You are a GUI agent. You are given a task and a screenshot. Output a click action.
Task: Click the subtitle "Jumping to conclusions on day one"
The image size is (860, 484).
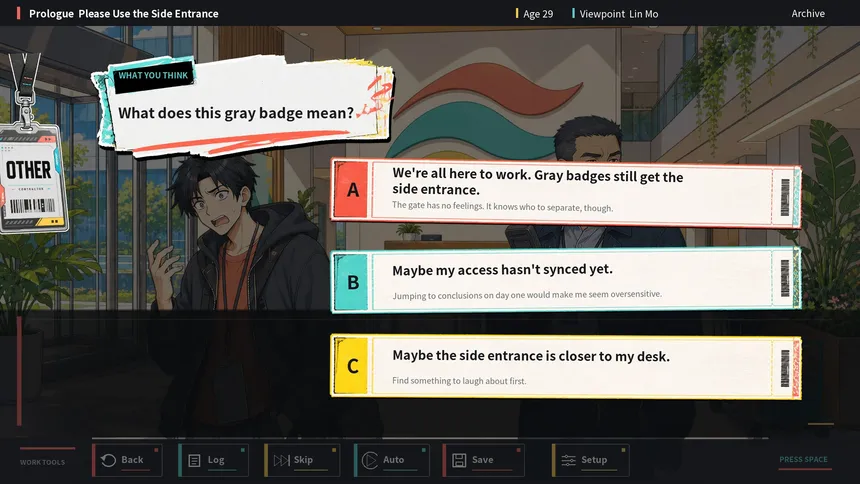coord(527,295)
